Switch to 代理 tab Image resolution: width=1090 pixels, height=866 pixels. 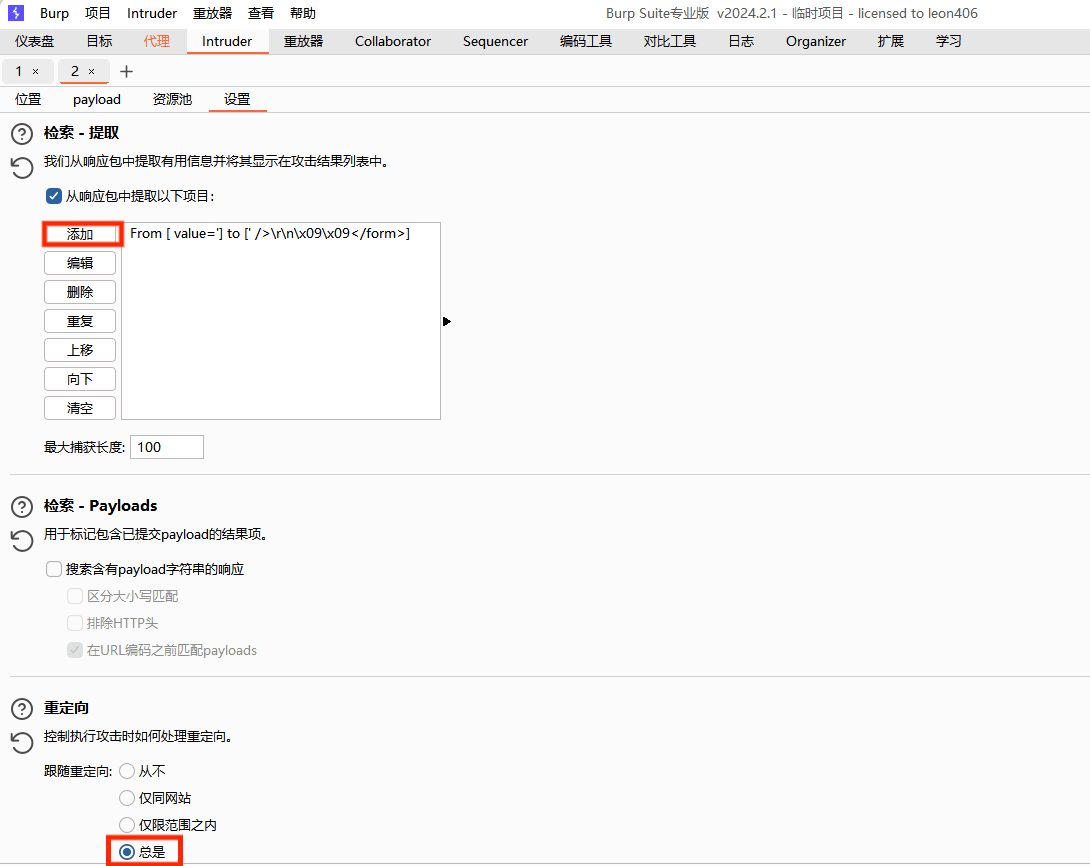(x=156, y=41)
